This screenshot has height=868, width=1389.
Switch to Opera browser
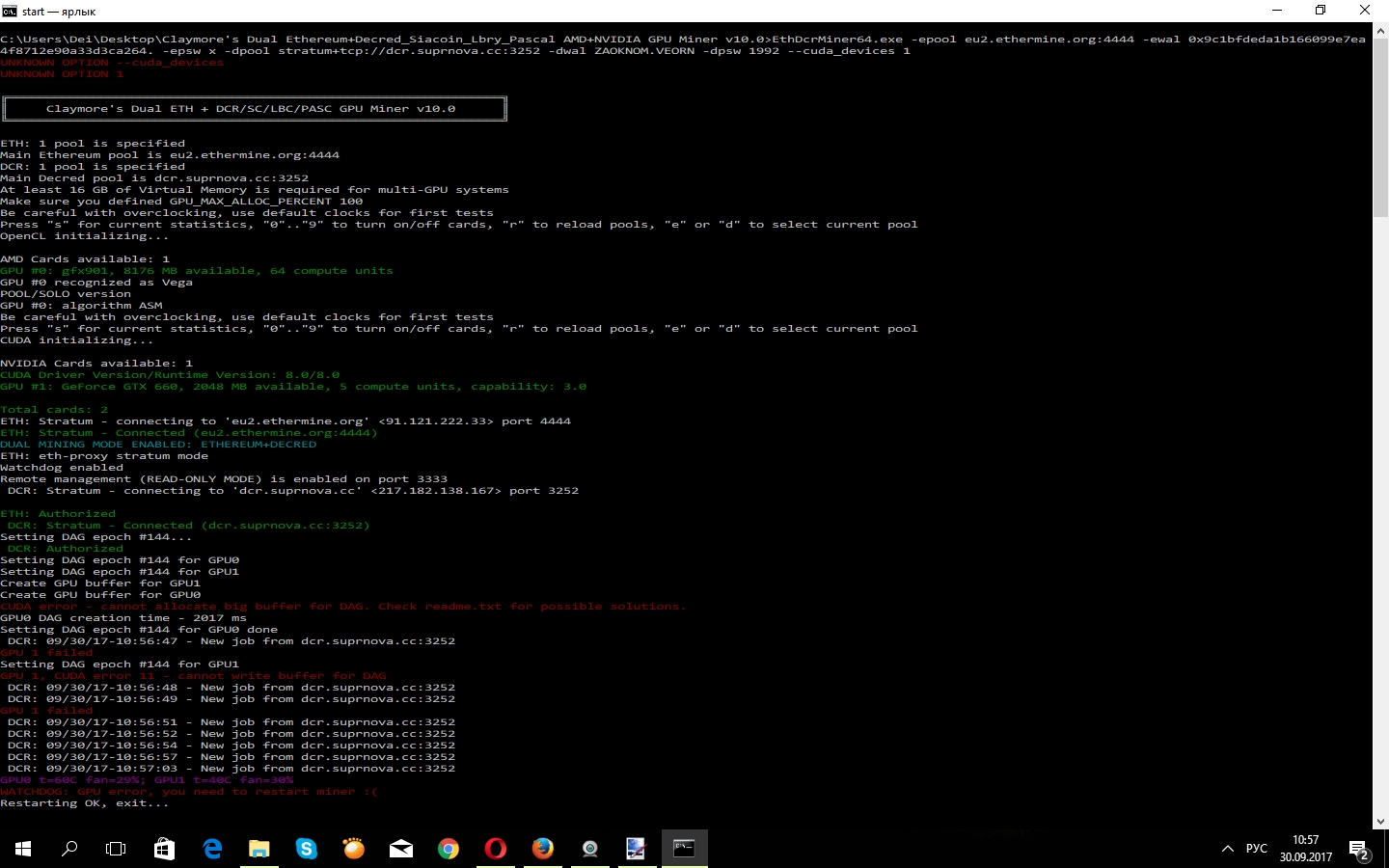click(496, 849)
